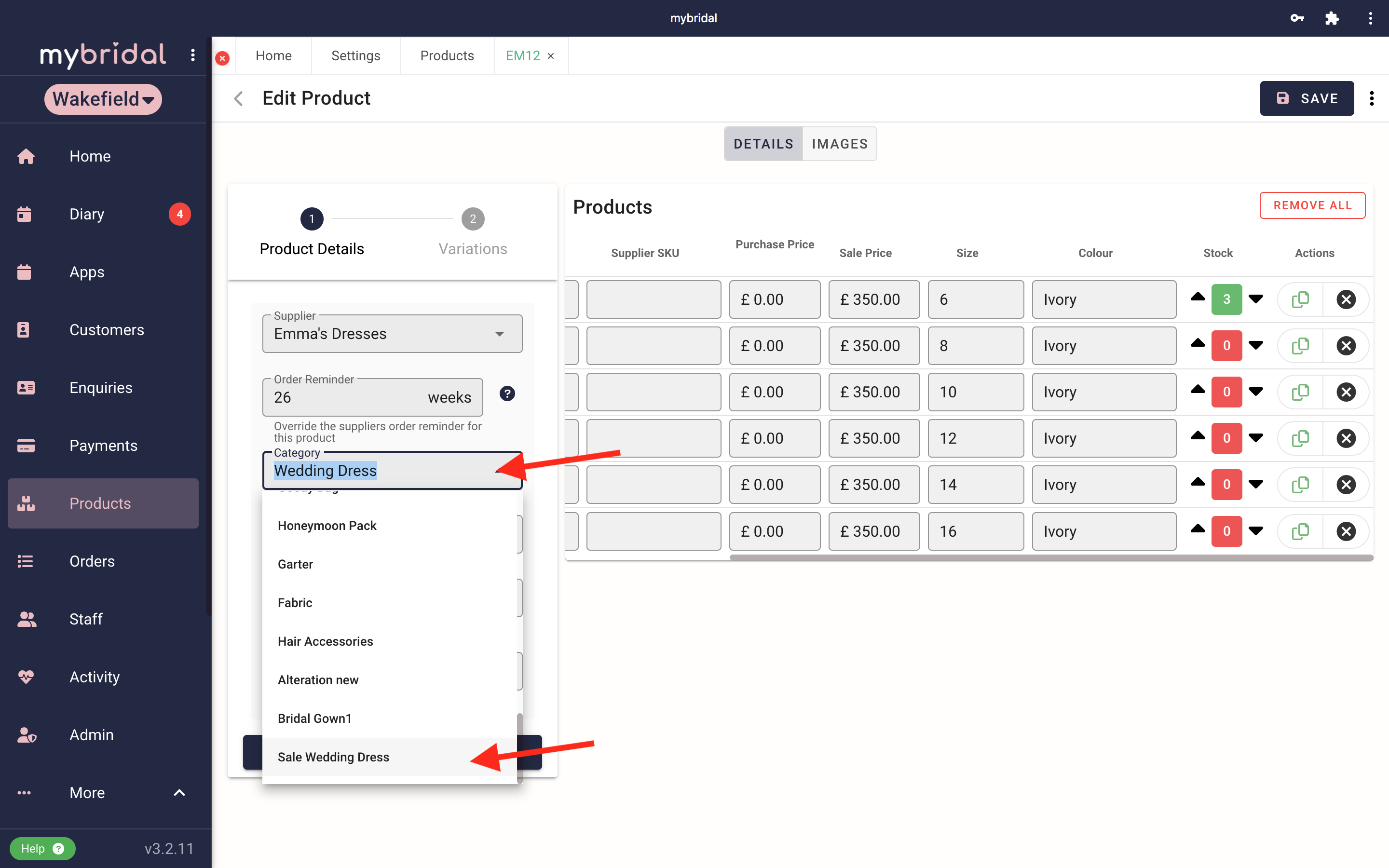The image size is (1389, 868).
Task: Close the EM12 tab
Action: tap(550, 55)
